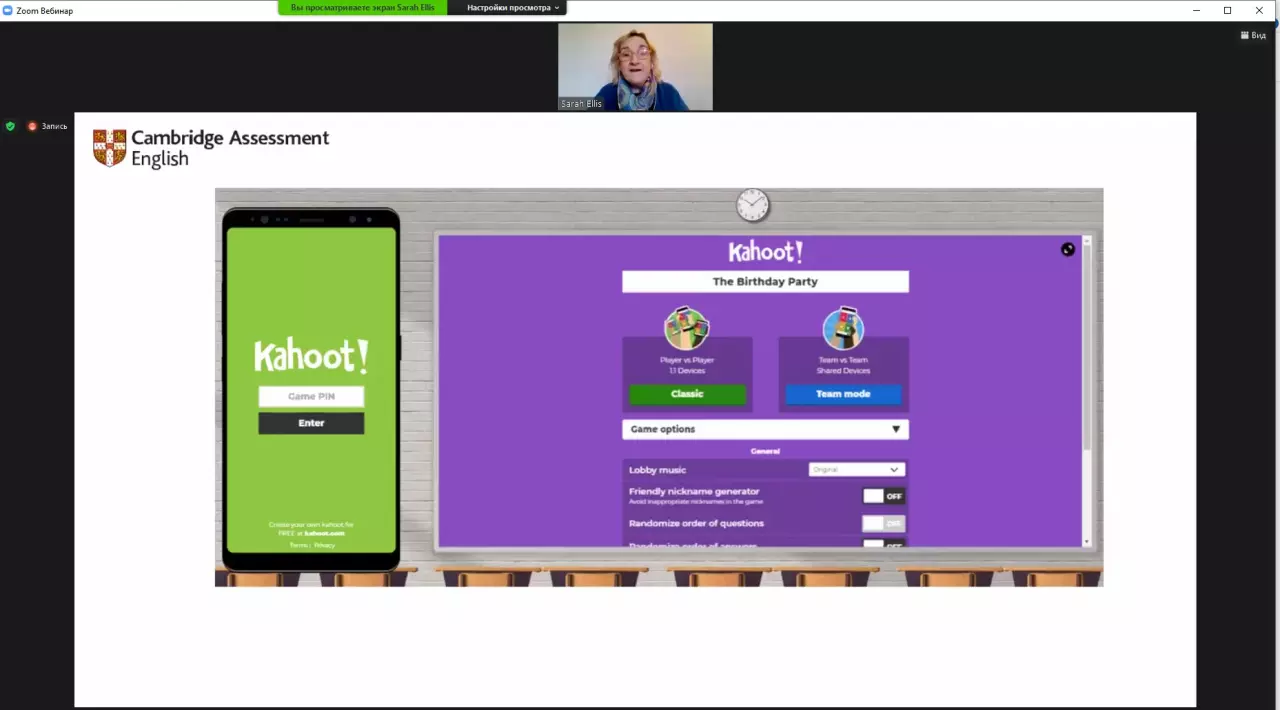
Task: Open the Lobby music dropdown
Action: [856, 469]
